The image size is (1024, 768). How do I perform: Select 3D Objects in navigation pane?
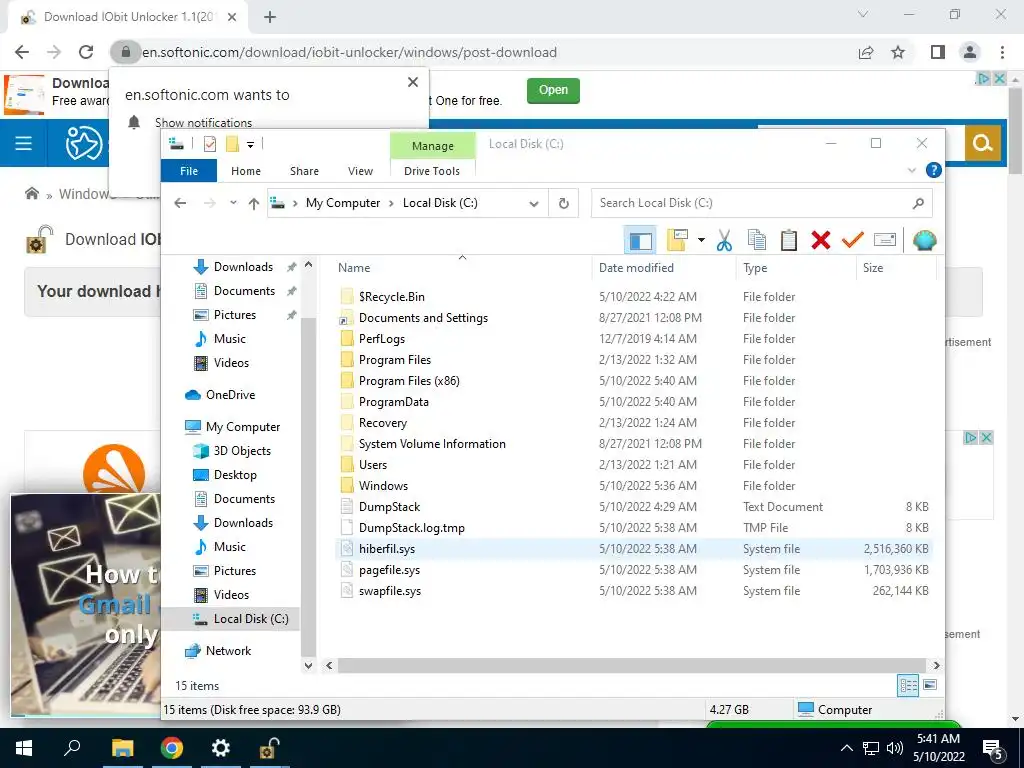point(242,451)
